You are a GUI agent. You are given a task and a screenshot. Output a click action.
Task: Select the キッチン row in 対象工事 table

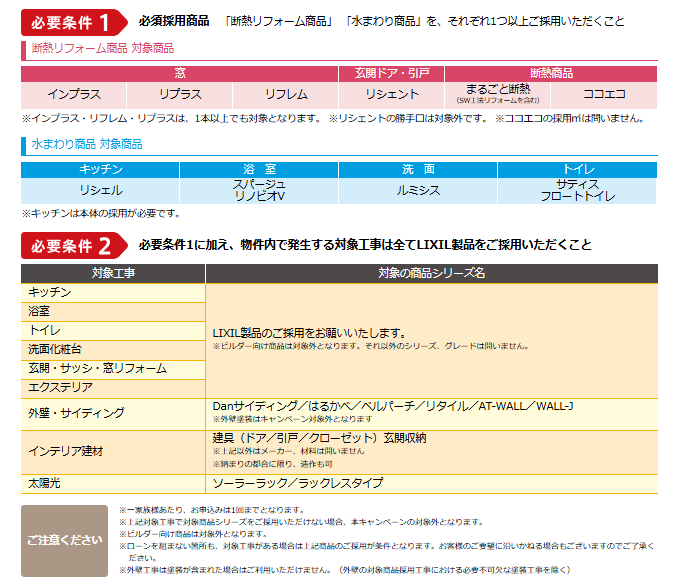(113, 293)
